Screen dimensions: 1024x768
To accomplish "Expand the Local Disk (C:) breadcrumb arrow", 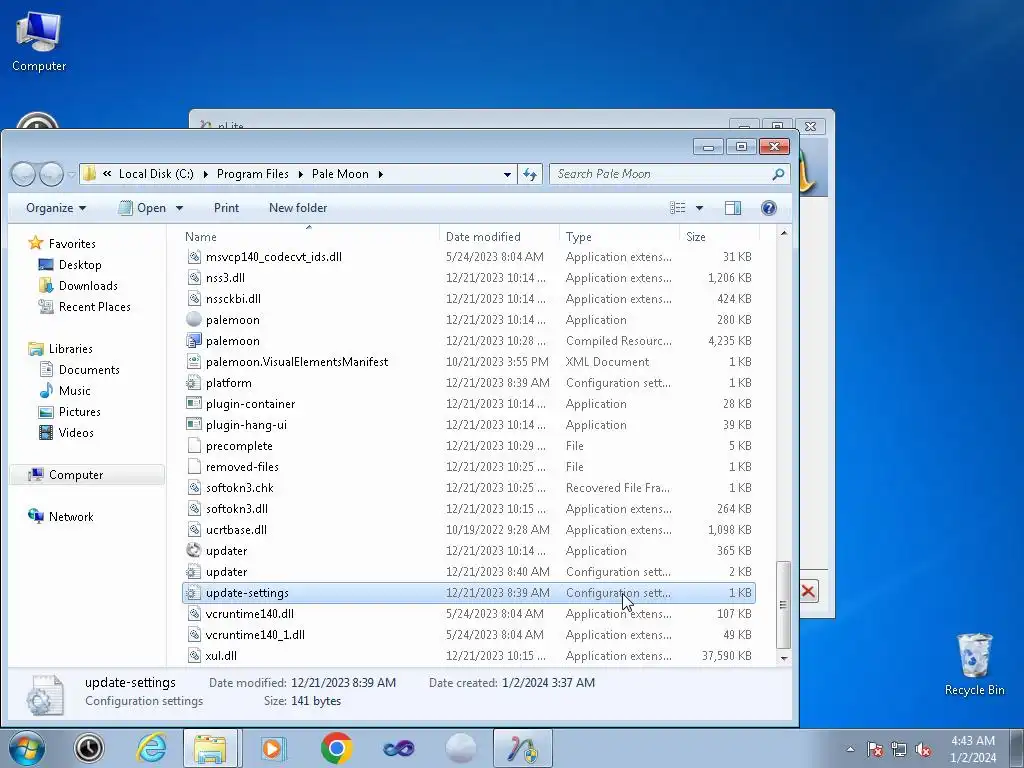I will click(205, 174).
